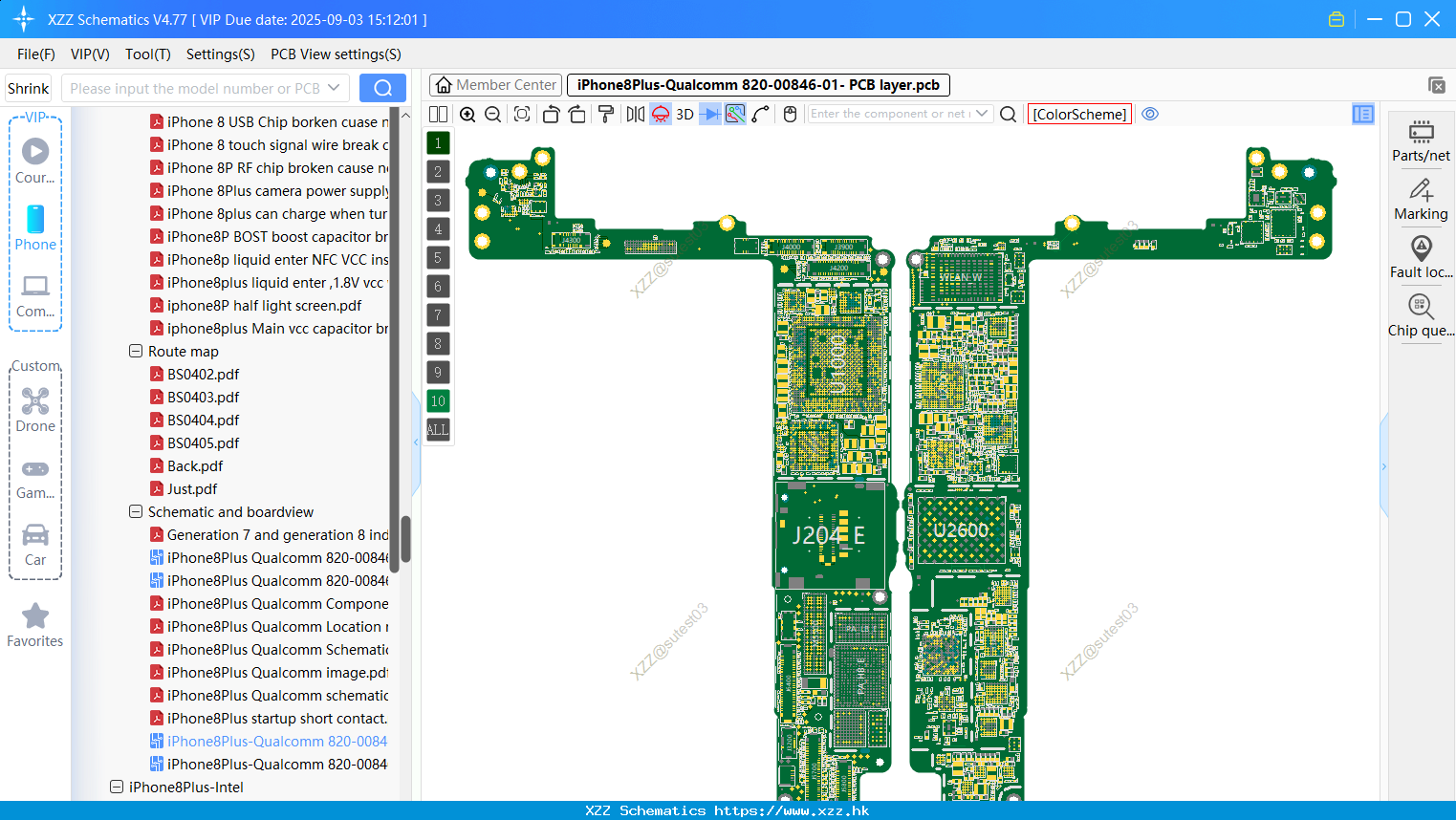Open the Course section in the sidebar
The width and height of the screenshot is (1456, 820).
(x=35, y=162)
